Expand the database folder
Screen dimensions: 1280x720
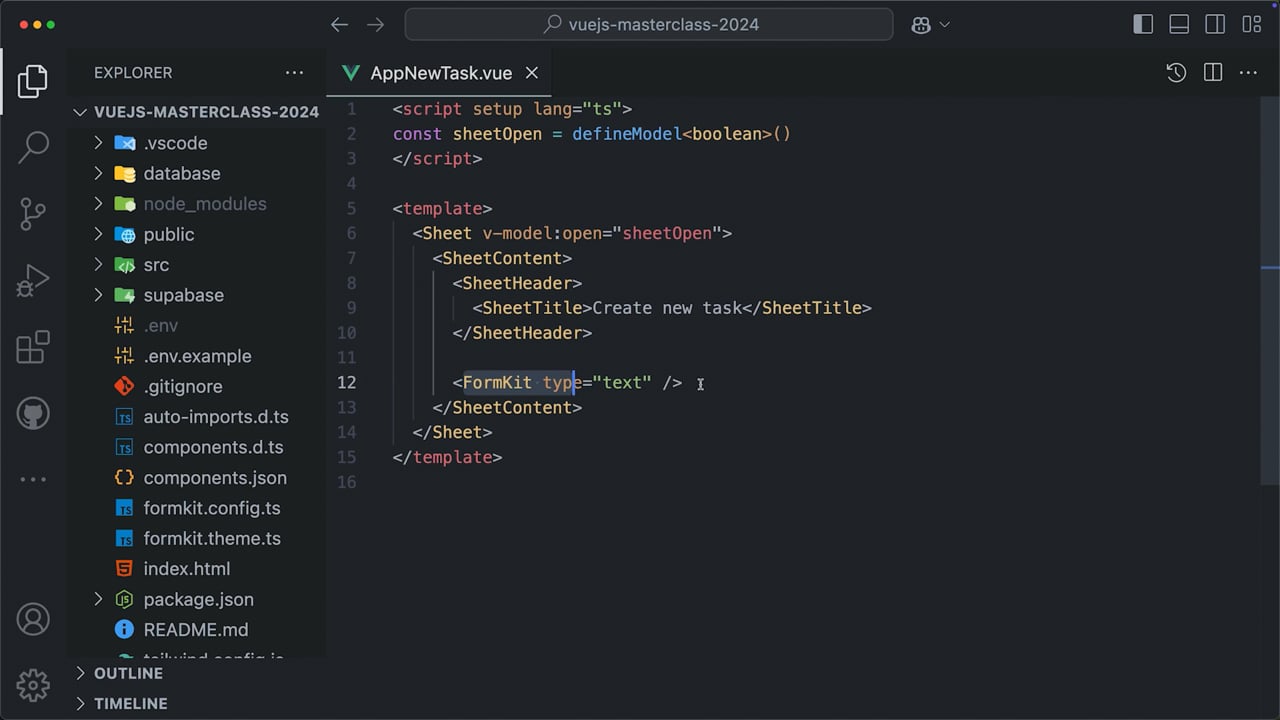coord(98,173)
